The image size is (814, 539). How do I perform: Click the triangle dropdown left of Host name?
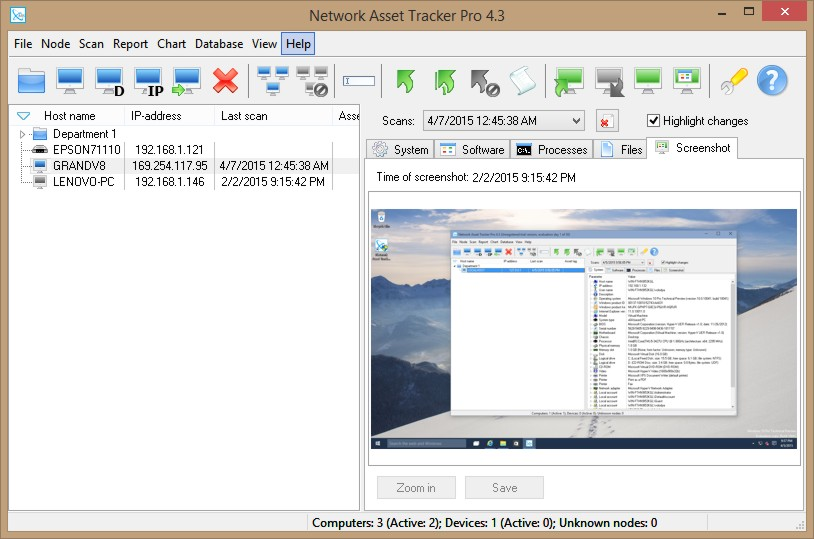[x=23, y=116]
